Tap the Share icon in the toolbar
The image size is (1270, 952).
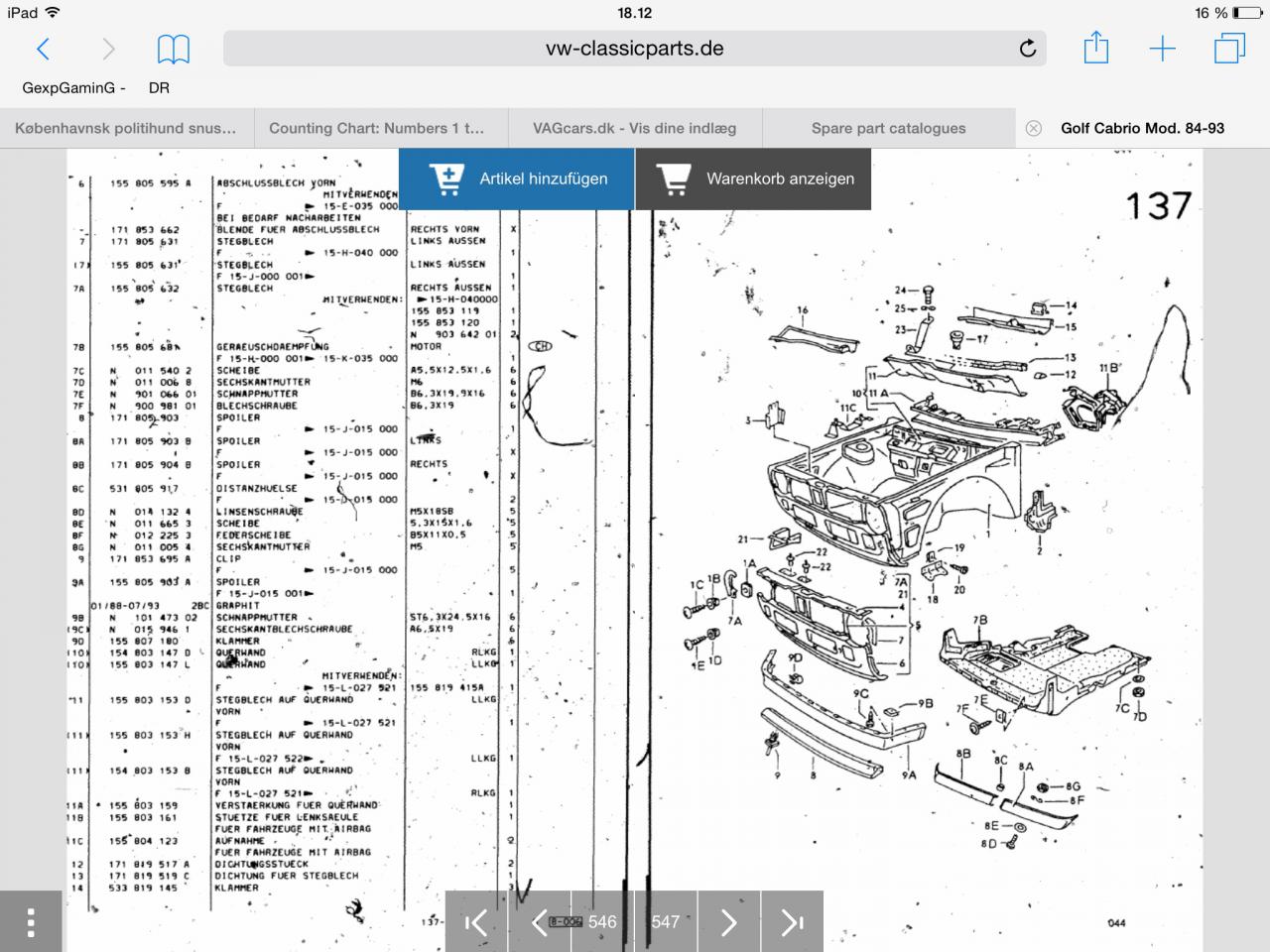(1095, 49)
